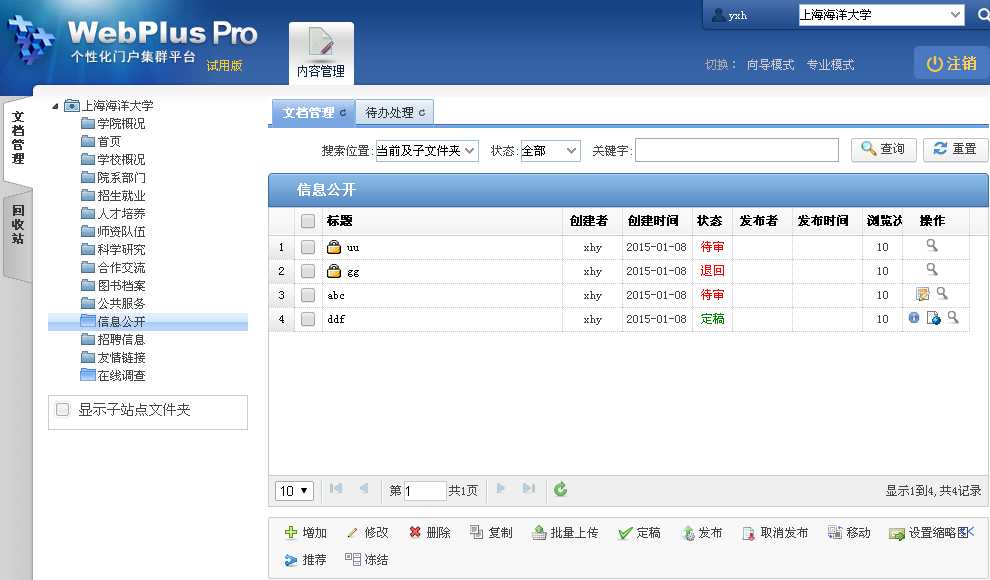Click the publish document icon for ddf
The height and width of the screenshot is (580, 990).
[933, 318]
